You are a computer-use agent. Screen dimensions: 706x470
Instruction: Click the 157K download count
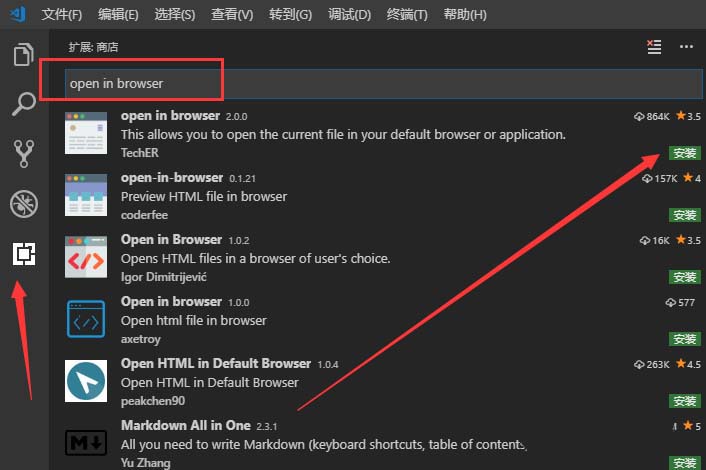660,179
